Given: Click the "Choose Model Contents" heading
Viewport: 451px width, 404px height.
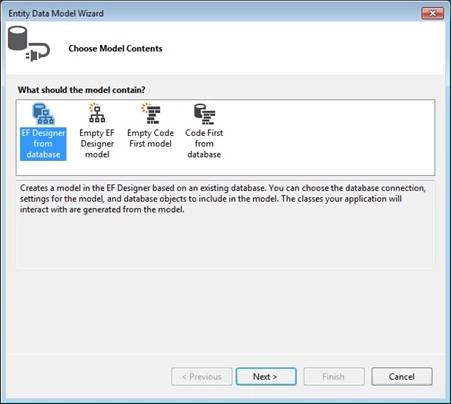Looking at the screenshot, I should [115, 49].
